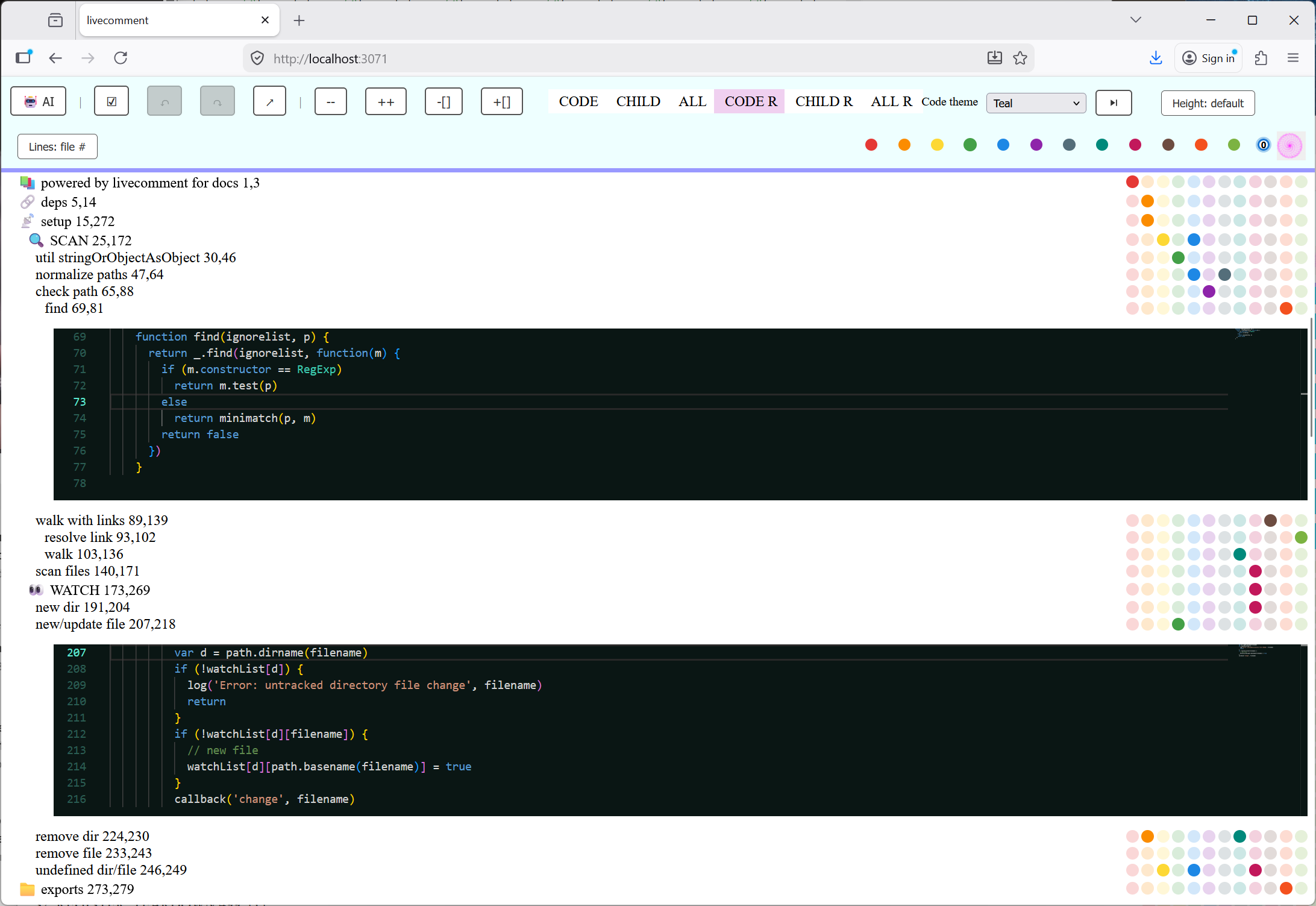
Task: Click the pink spiral icon
Action: coord(1290,145)
